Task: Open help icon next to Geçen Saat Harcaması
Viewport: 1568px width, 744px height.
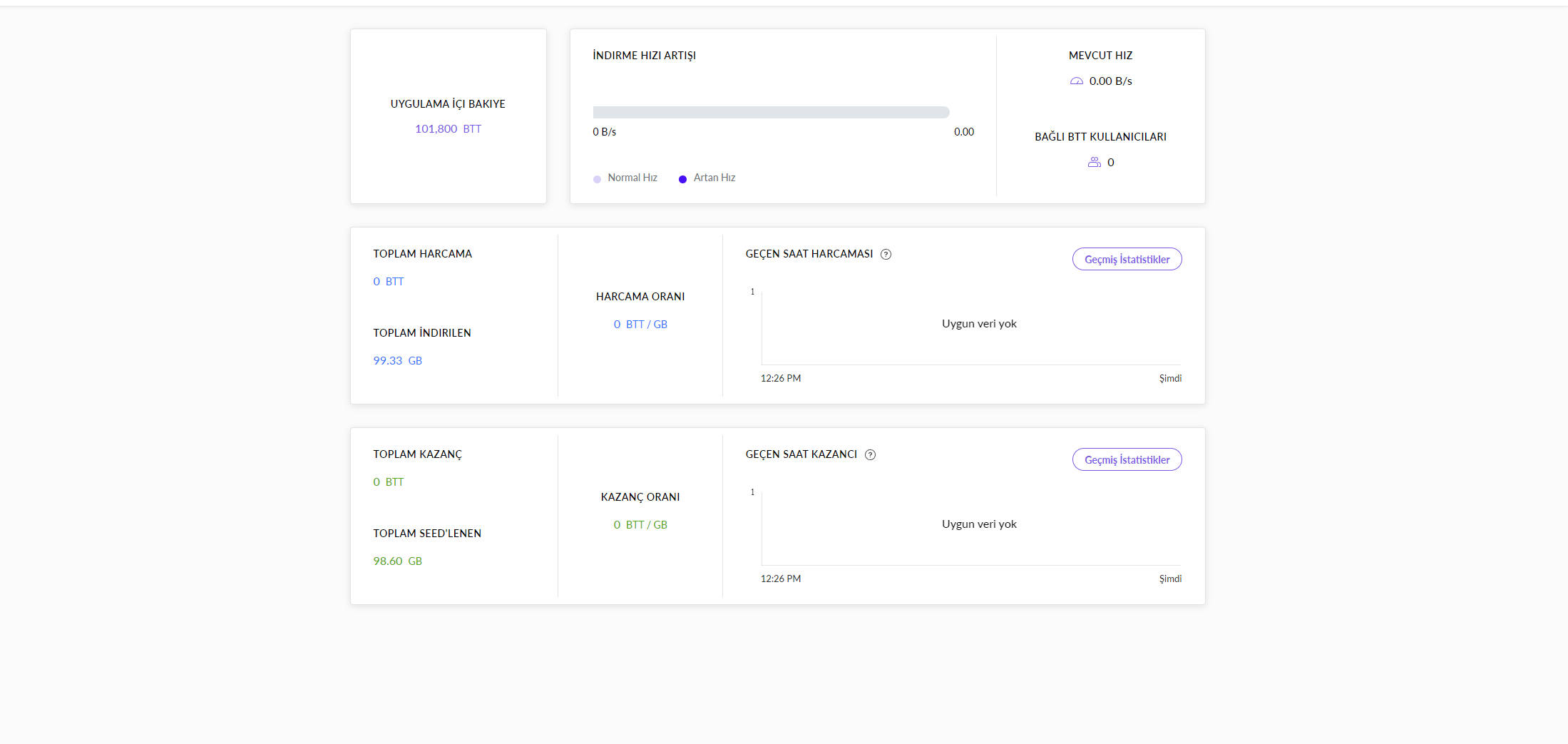Action: tap(886, 255)
